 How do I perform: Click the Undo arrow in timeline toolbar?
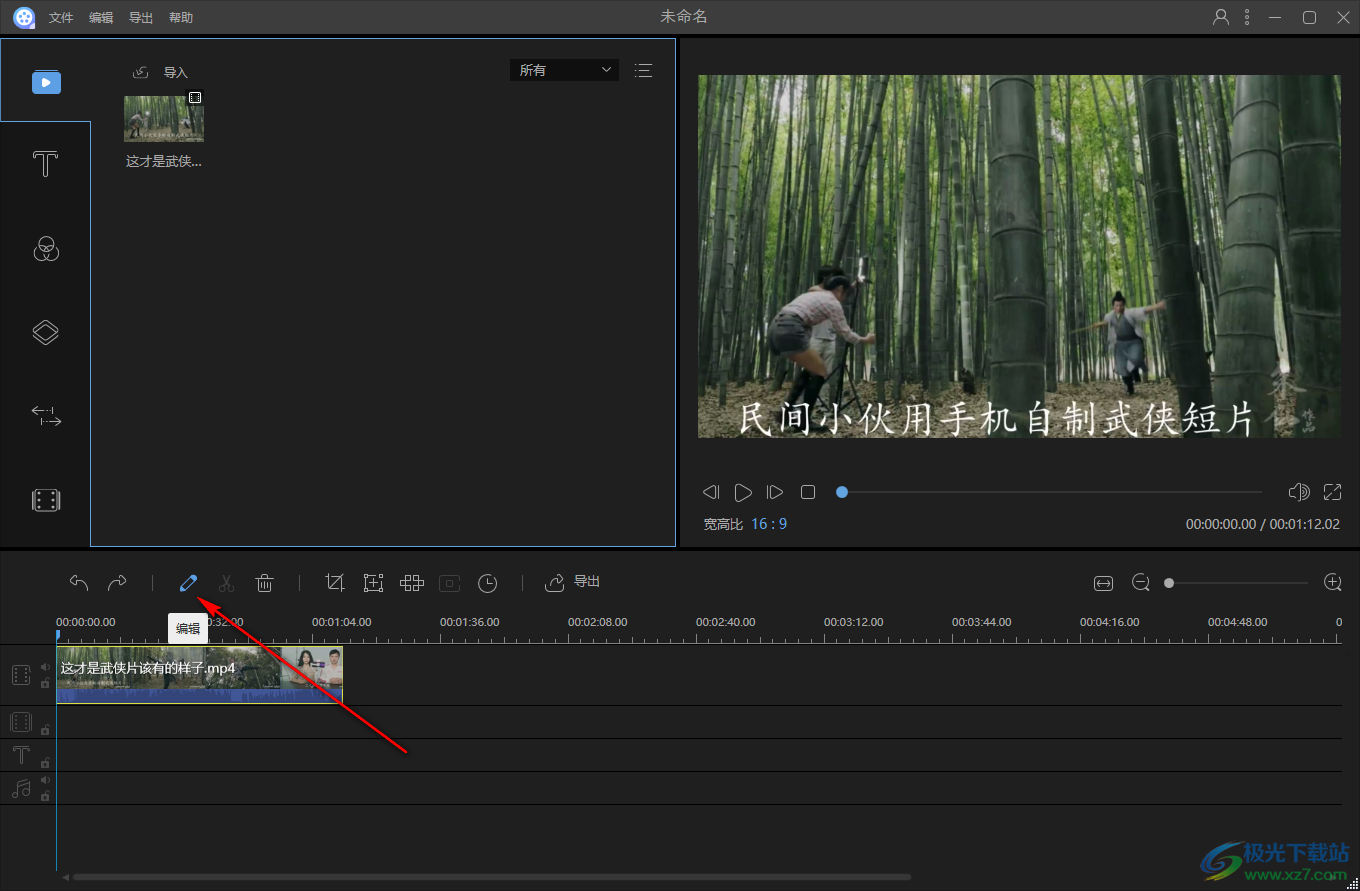click(79, 582)
